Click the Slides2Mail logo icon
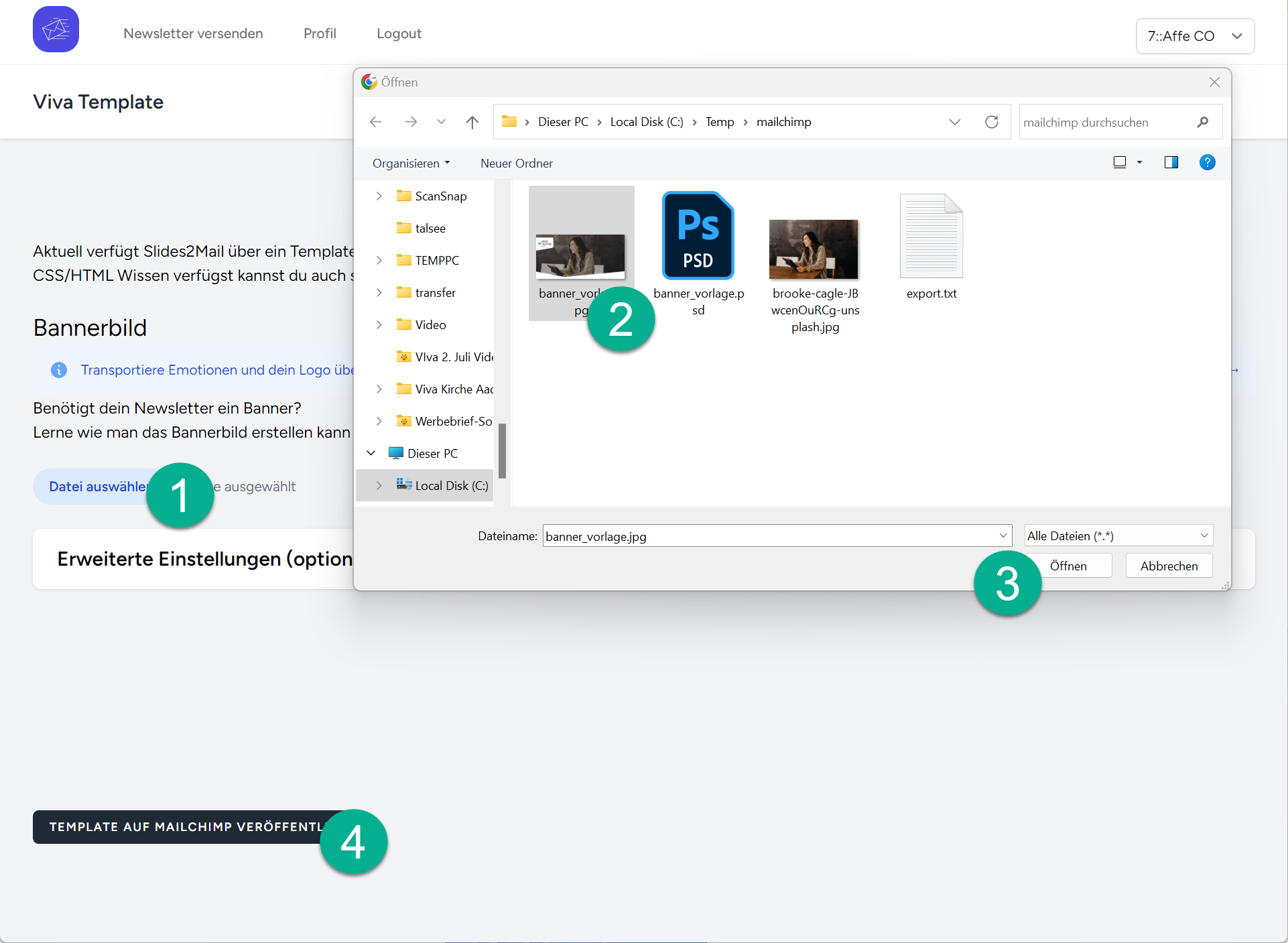The height and width of the screenshot is (943, 1288). (56, 30)
